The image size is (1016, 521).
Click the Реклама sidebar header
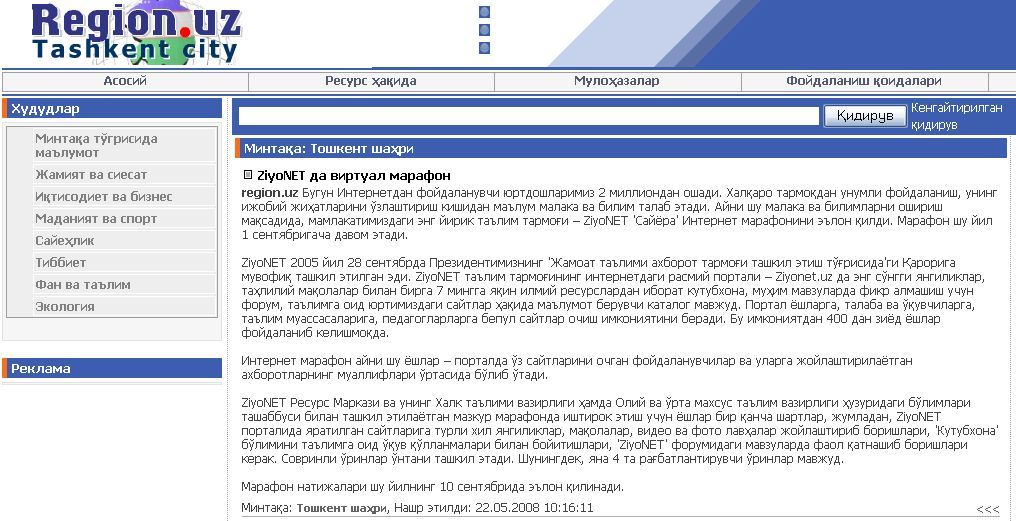click(112, 368)
